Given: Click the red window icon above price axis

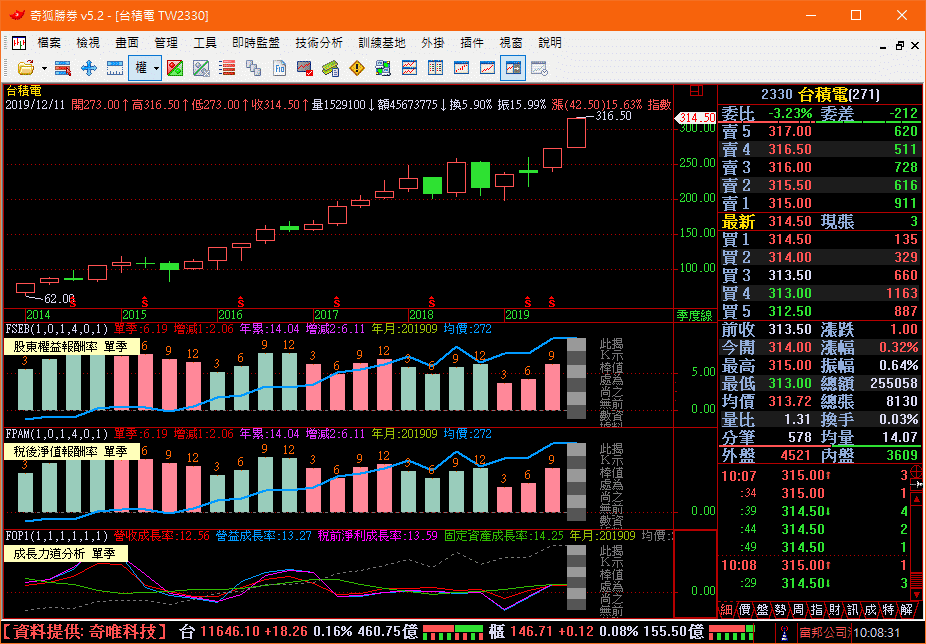Looking at the screenshot, I should [x=696, y=91].
